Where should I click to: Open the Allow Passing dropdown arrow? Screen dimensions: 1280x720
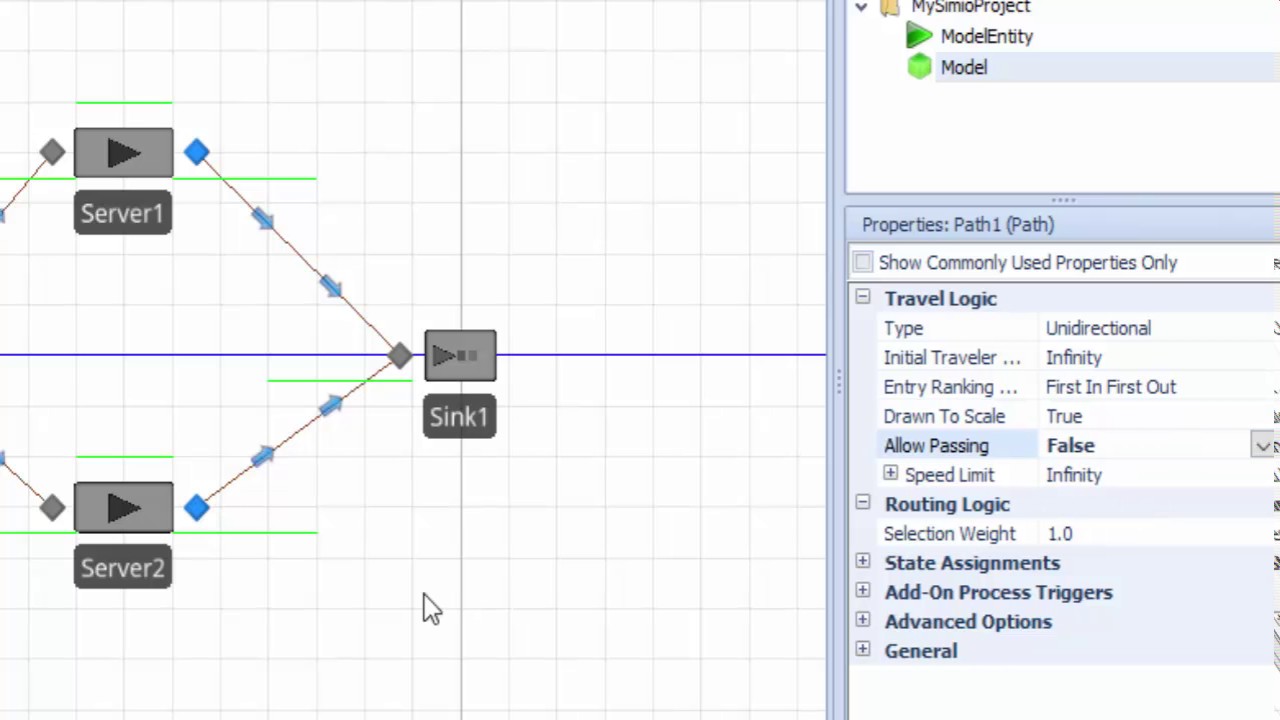(1263, 446)
